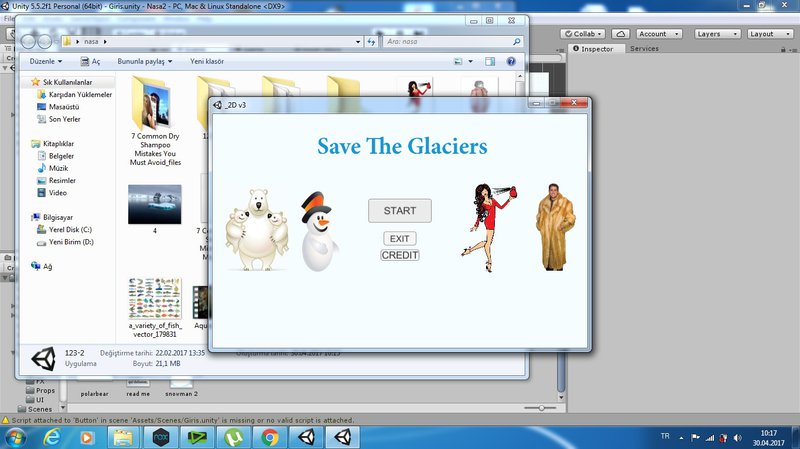
Task: Open the Layout dropdown
Action: click(768, 34)
